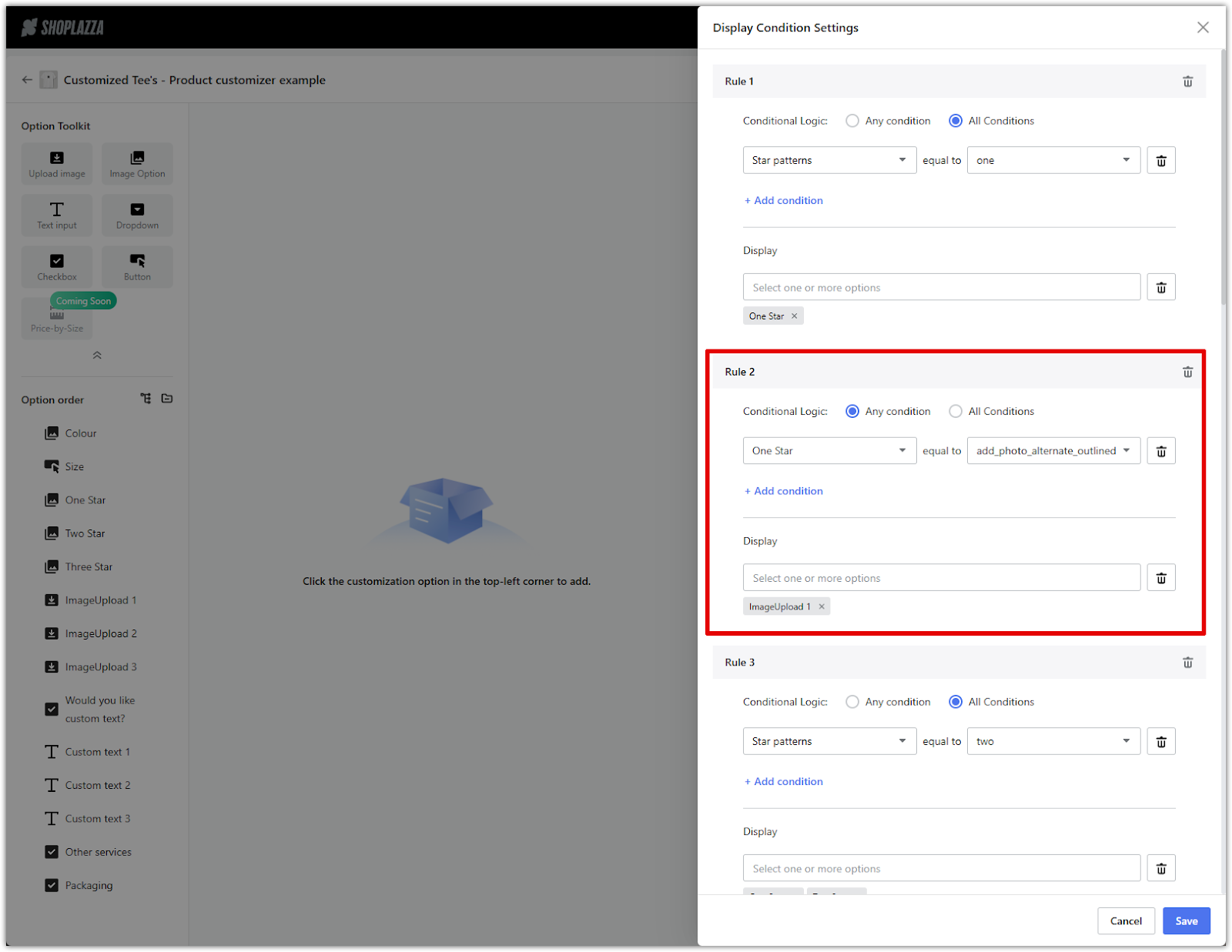Screen dimensions: 1232x952
Task: Select 'All Conditions' for Rule 2
Action: (956, 412)
